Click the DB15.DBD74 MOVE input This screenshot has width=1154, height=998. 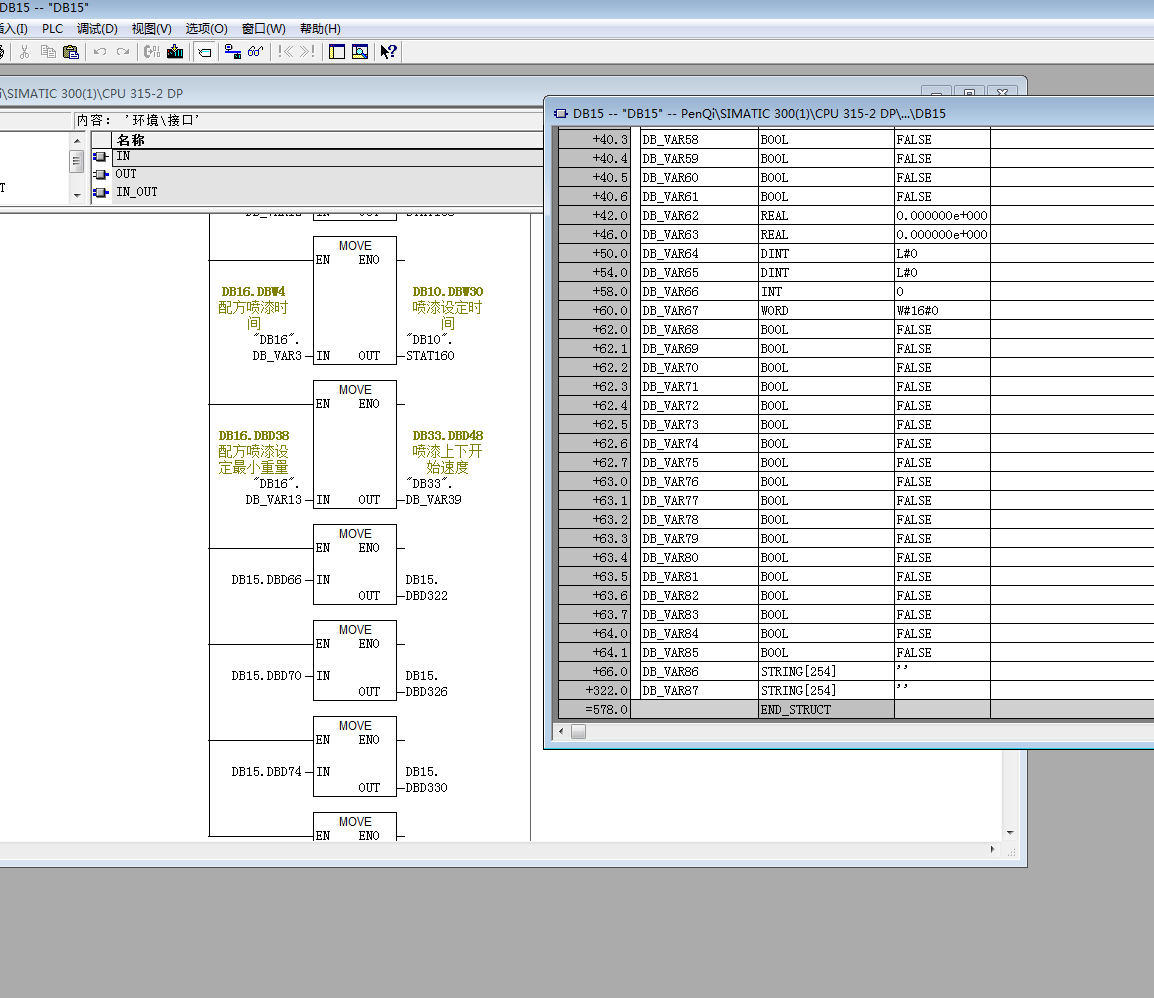click(266, 772)
